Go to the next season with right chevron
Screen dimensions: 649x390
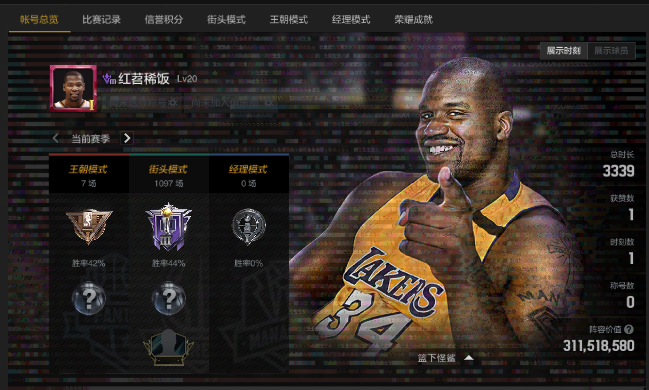pos(127,138)
